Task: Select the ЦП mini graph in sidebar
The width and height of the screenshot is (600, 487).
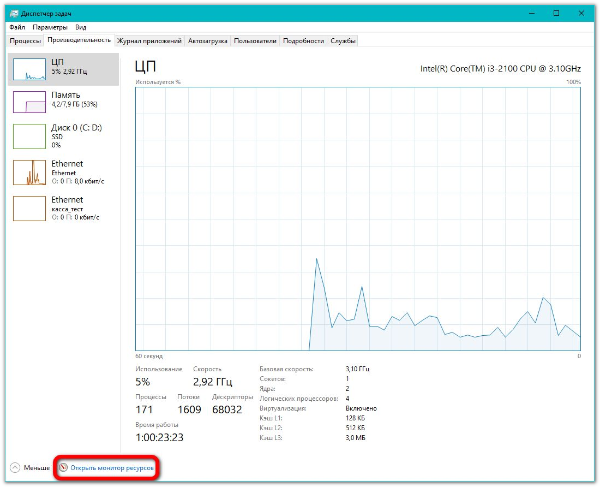Action: pyautogui.click(x=30, y=68)
